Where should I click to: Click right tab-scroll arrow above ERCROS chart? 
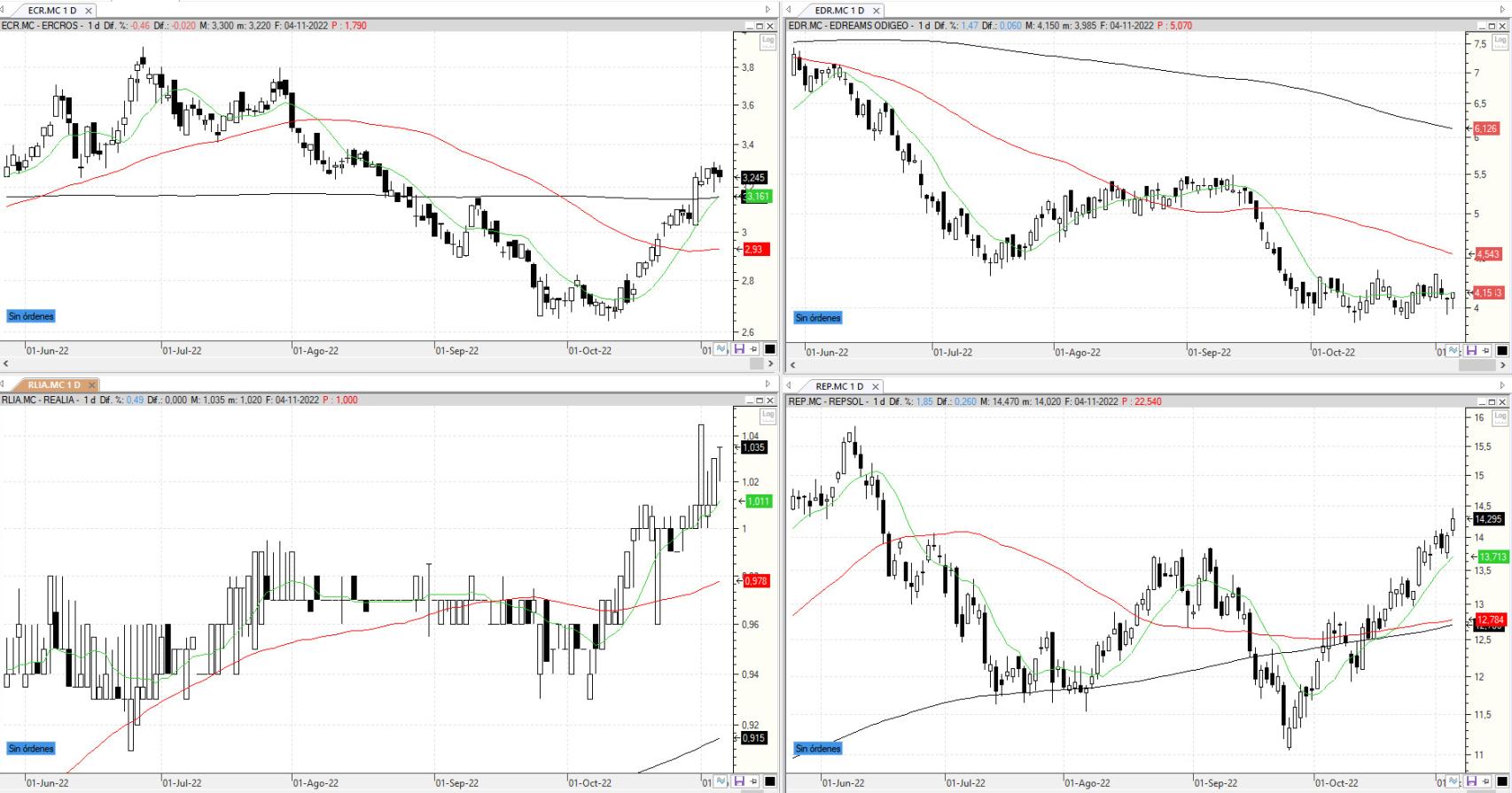(x=768, y=10)
